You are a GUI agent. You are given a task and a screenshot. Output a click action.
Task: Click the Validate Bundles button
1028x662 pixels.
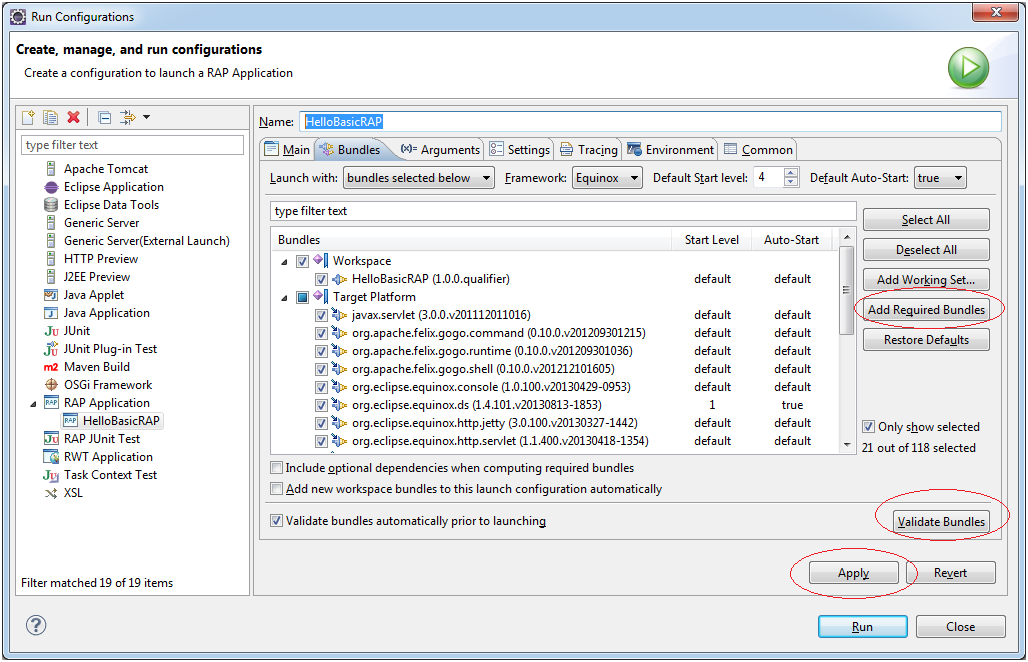pyautogui.click(x=941, y=522)
